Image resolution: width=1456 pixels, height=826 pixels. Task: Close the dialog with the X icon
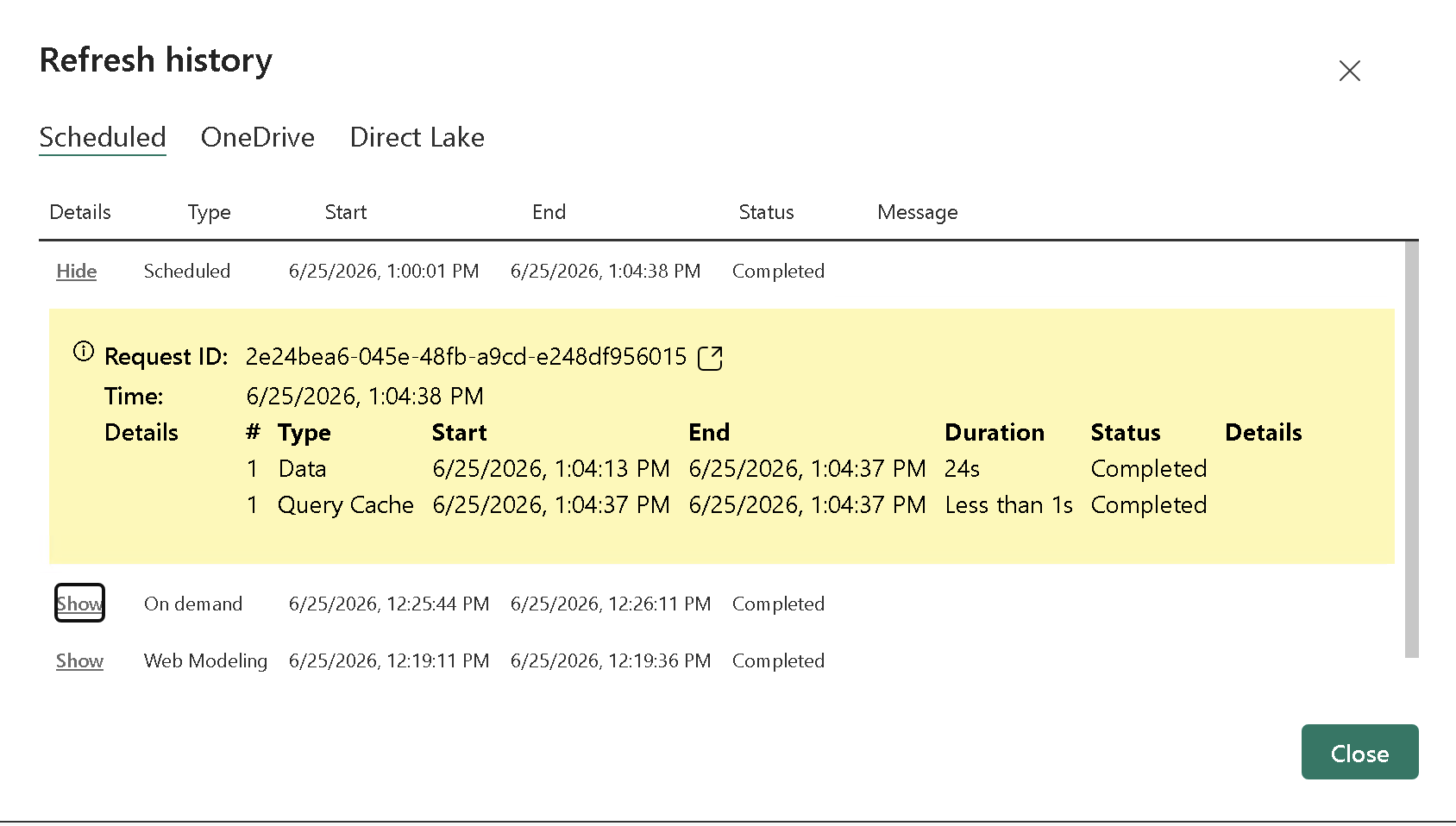coord(1350,71)
